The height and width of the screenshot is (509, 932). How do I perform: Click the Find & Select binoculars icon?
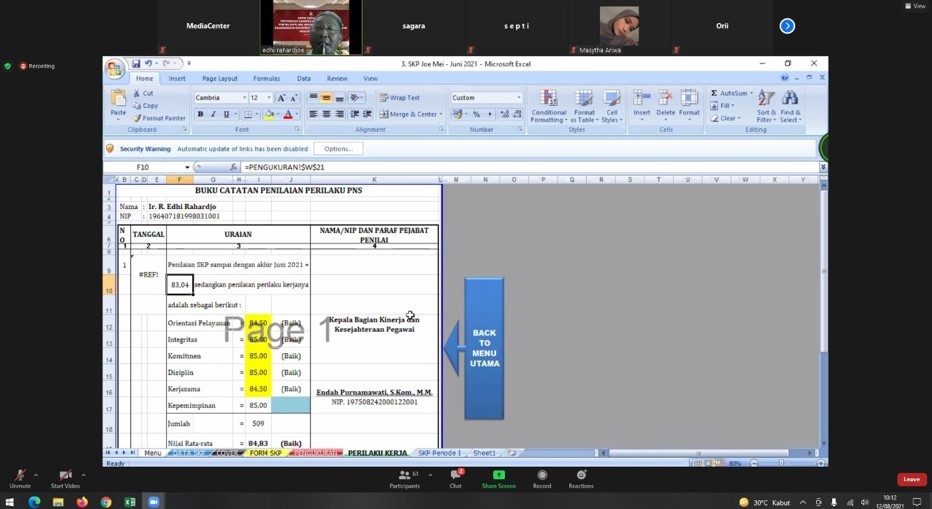(790, 105)
